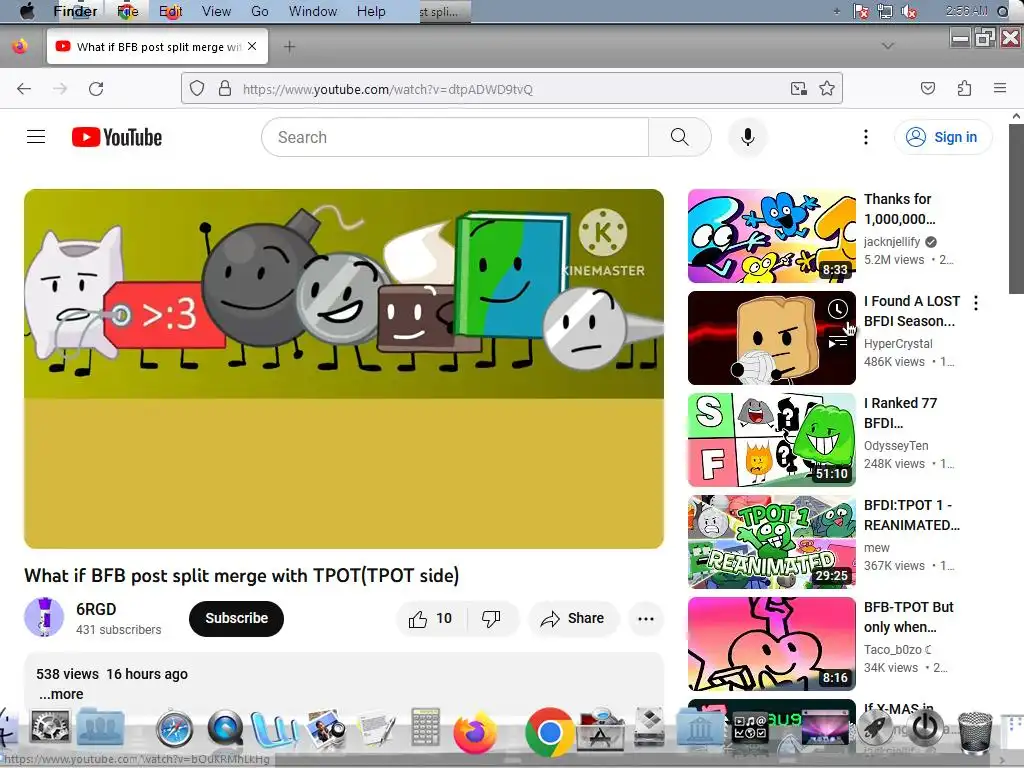Click the muted volume menu bar icon
This screenshot has width=1024, height=768.
click(x=908, y=11)
